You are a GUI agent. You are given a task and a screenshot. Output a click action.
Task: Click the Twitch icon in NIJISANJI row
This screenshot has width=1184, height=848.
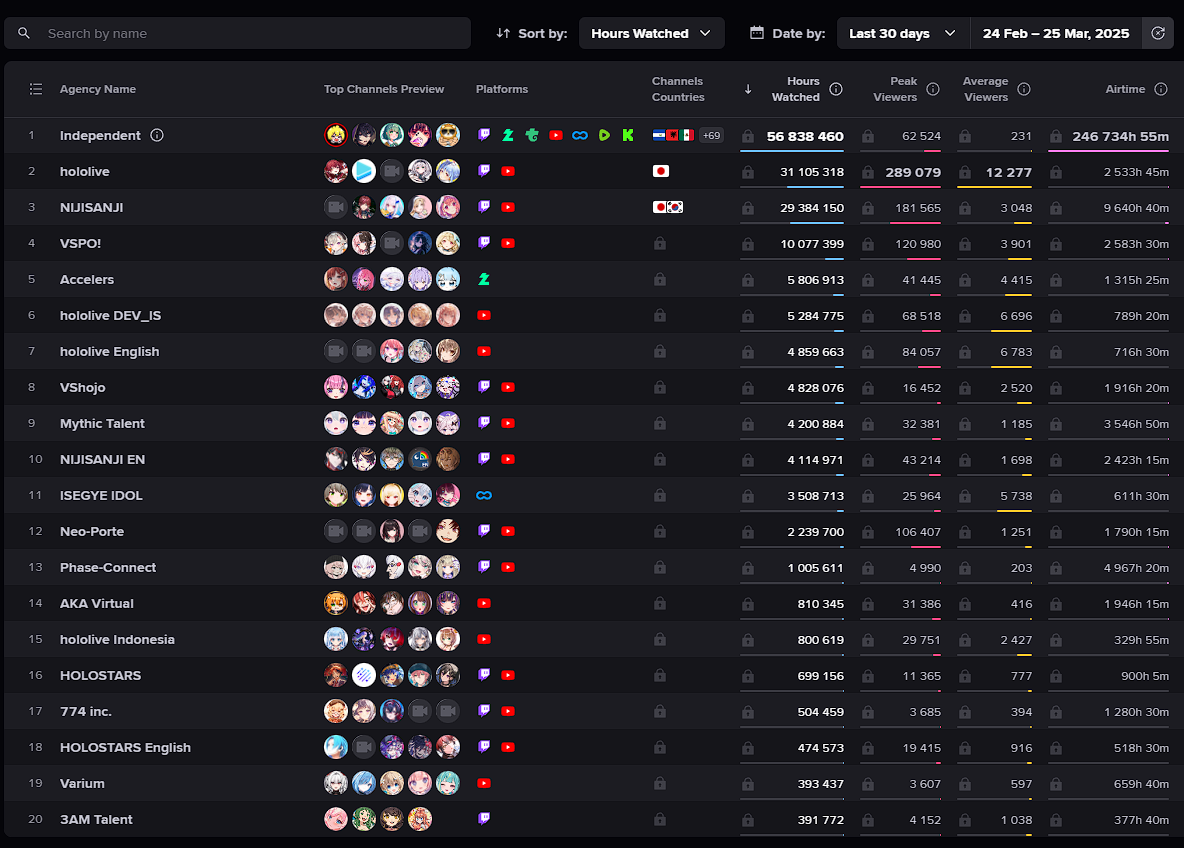point(484,207)
